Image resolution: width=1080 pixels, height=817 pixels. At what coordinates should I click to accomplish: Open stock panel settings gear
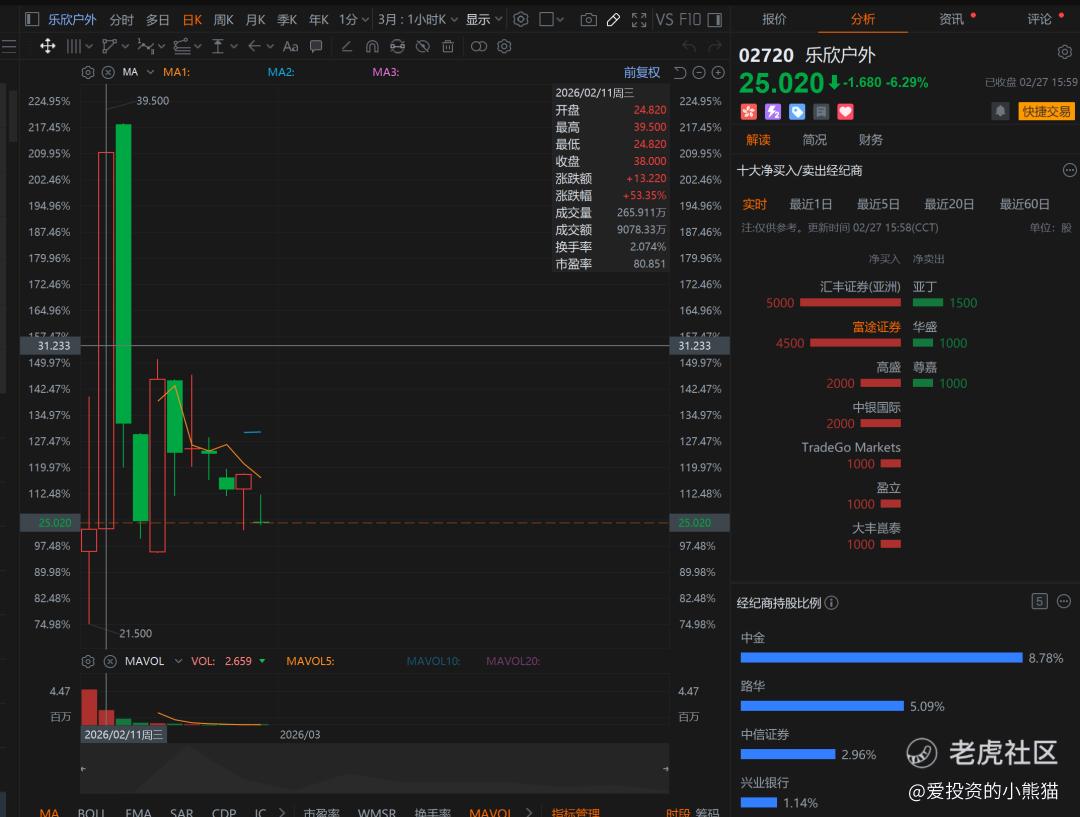(1064, 52)
